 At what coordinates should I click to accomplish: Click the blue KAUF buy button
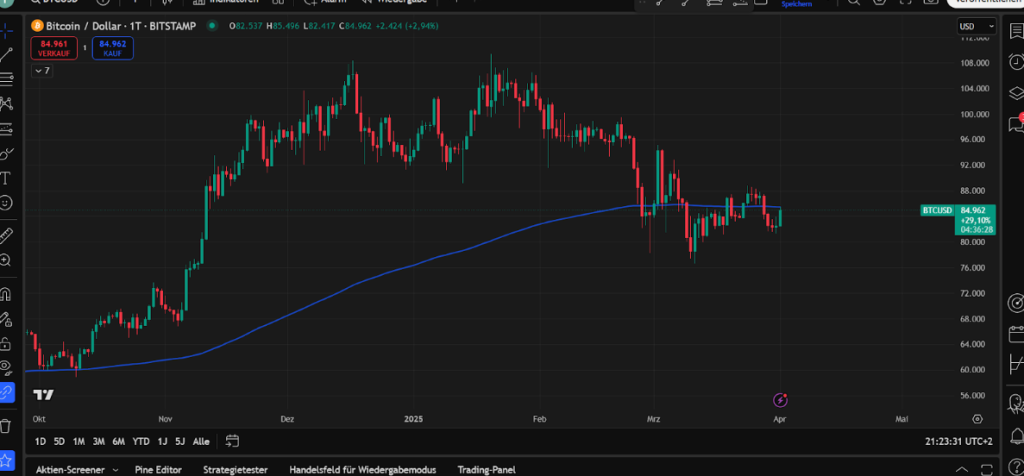tap(112, 47)
